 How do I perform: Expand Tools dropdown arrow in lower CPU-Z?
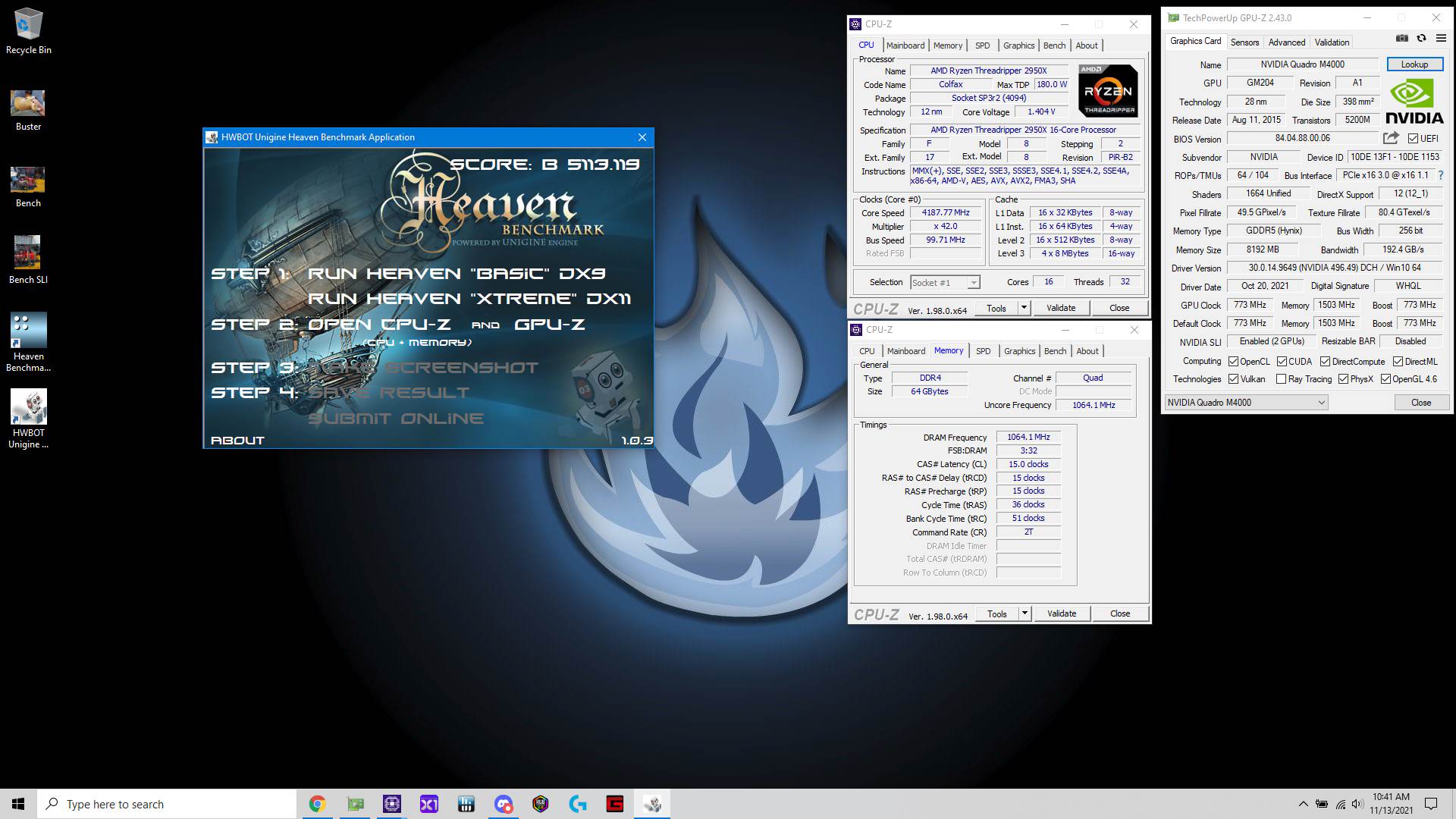(1025, 613)
